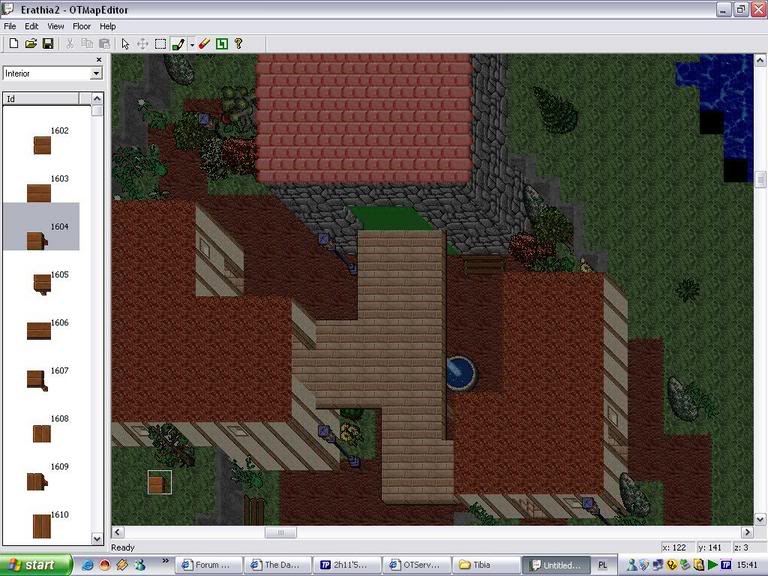The width and height of the screenshot is (768, 576).
Task: Click the map vertical scrollbar thumb
Action: [760, 180]
